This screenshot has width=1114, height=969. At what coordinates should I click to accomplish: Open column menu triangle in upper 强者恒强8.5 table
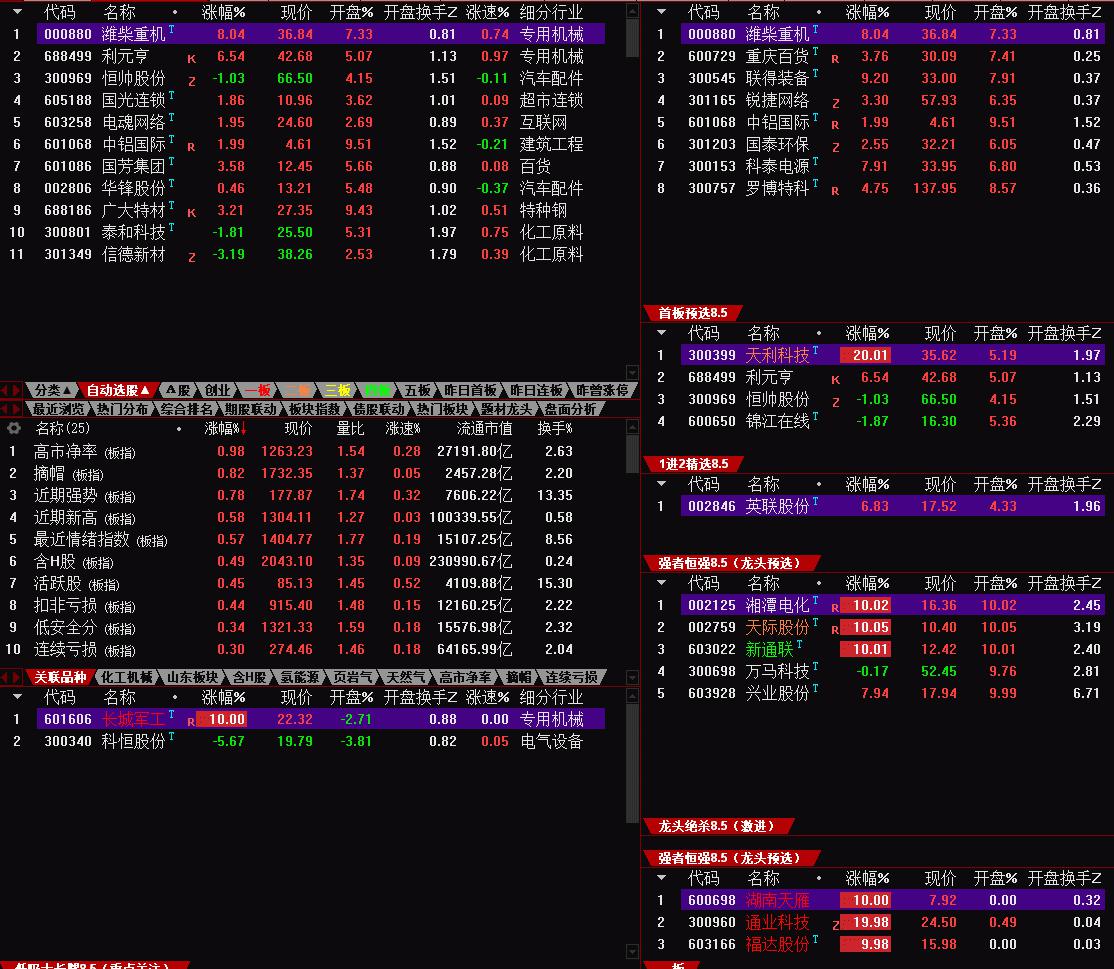pos(661,583)
